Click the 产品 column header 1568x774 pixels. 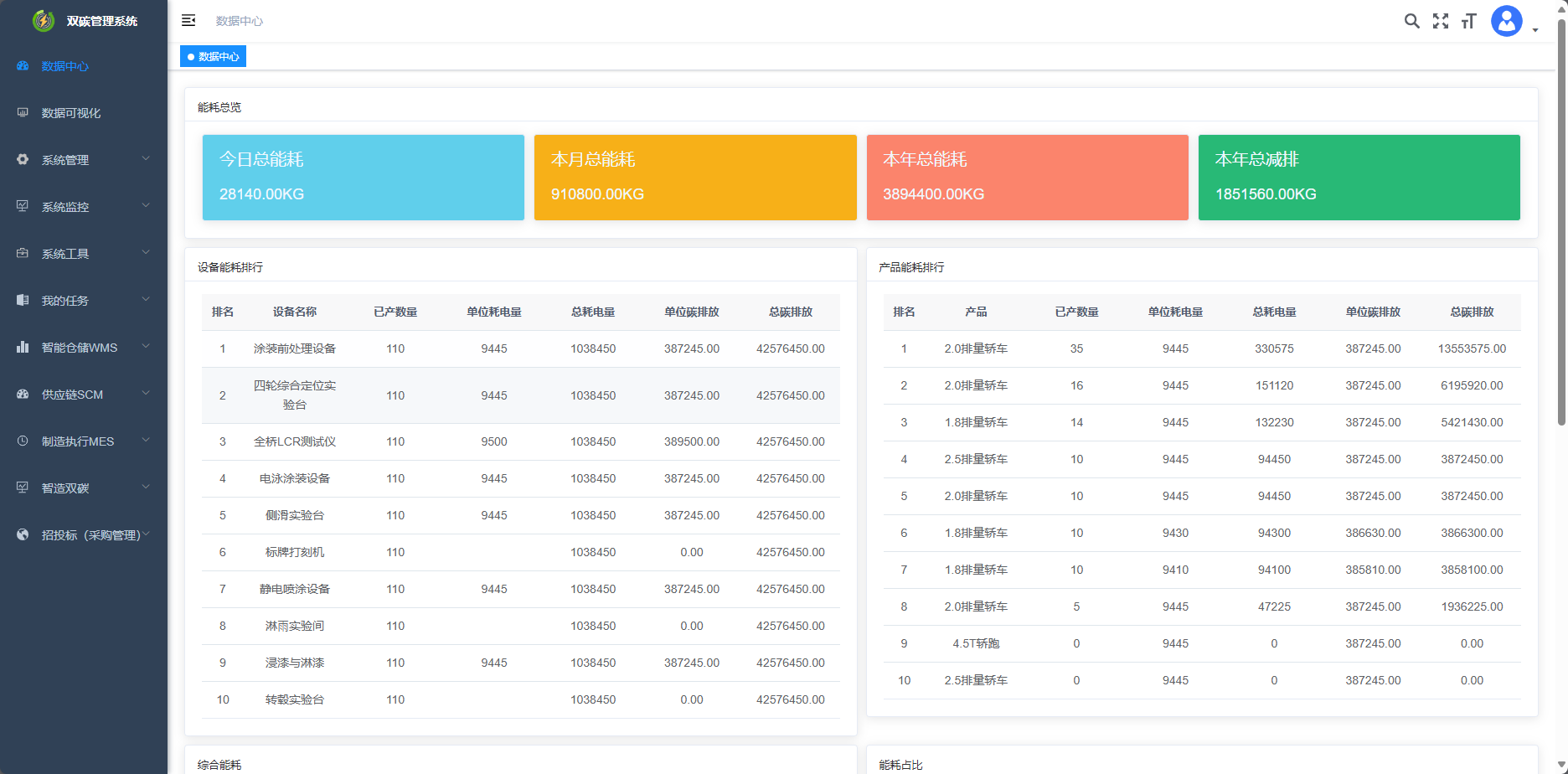point(976,312)
